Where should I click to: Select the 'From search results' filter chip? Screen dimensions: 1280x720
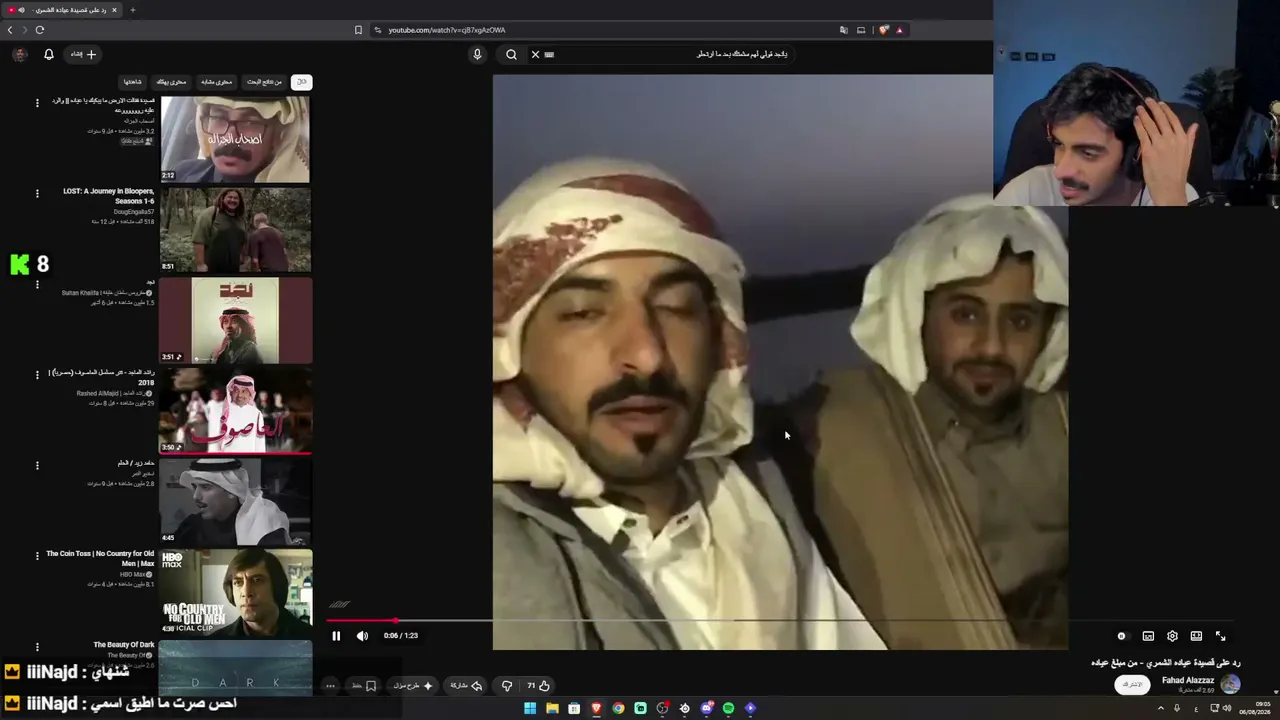pos(264,82)
